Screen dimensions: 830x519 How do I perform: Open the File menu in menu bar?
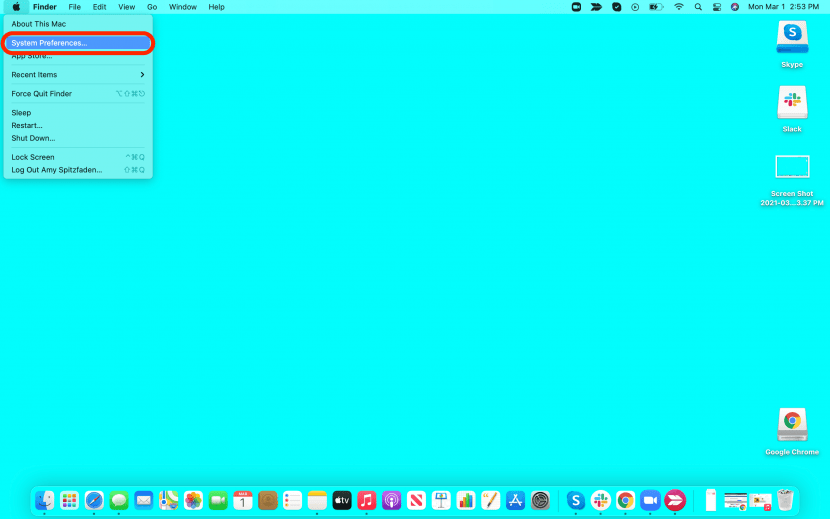(74, 7)
